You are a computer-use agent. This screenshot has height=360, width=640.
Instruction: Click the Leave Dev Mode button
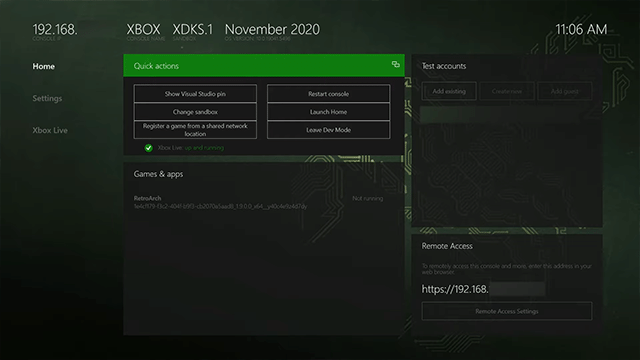point(329,130)
